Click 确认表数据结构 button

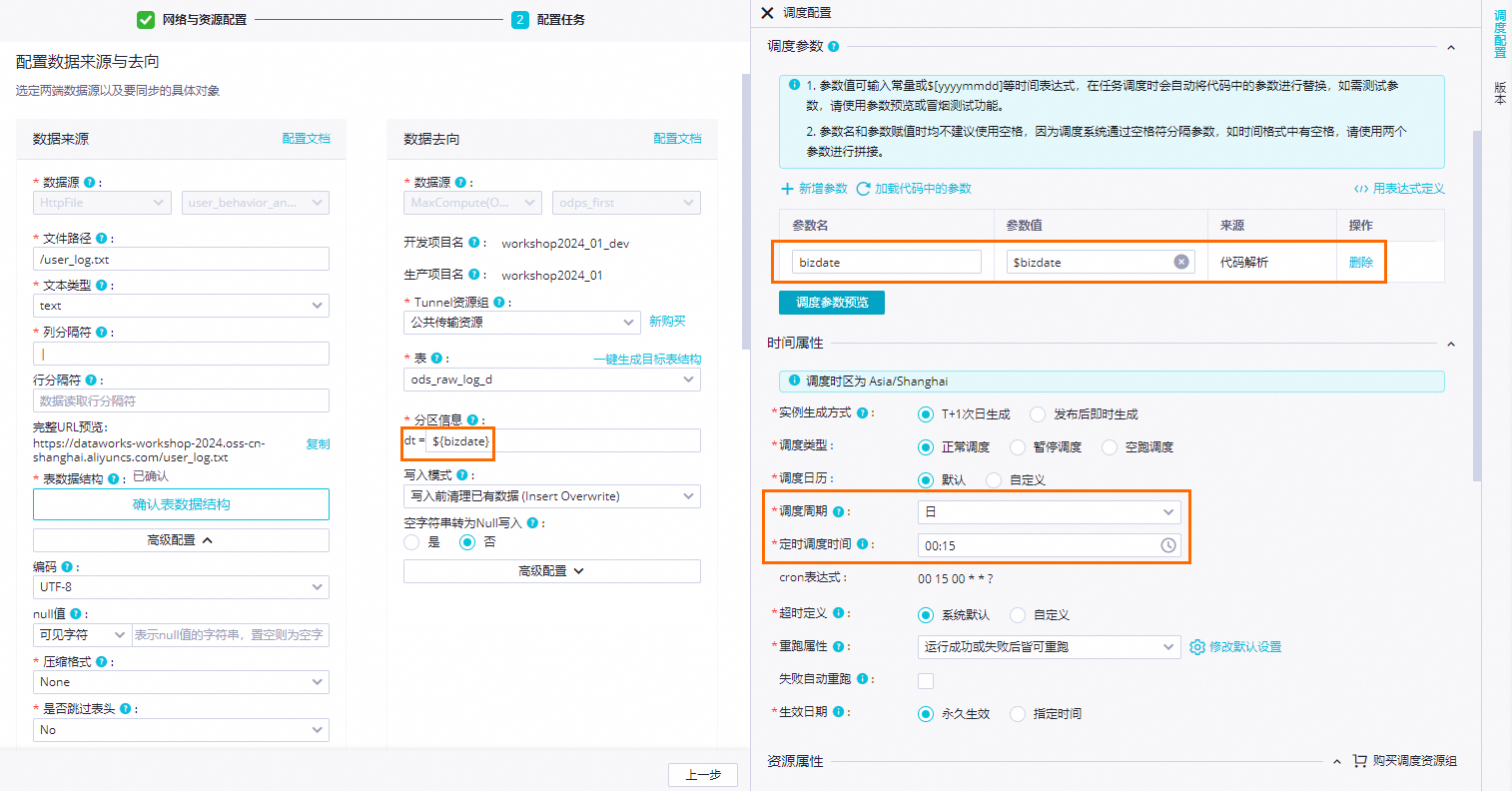pyautogui.click(x=181, y=504)
